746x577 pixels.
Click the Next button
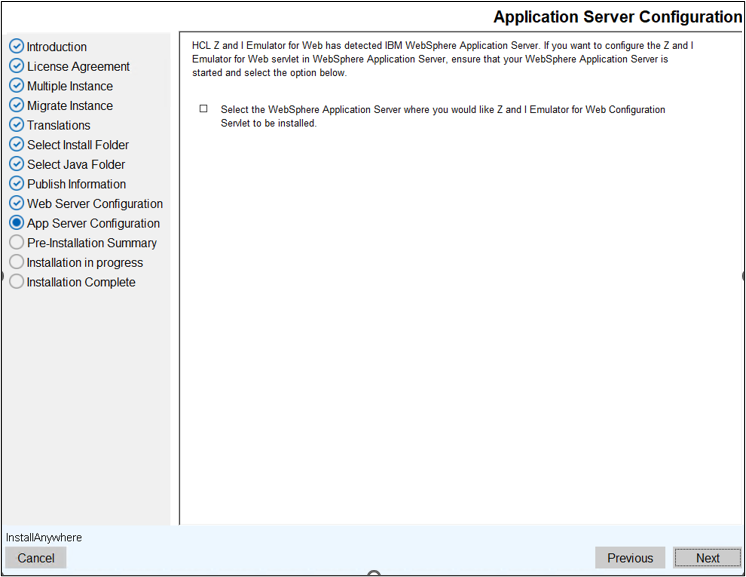coord(707,558)
